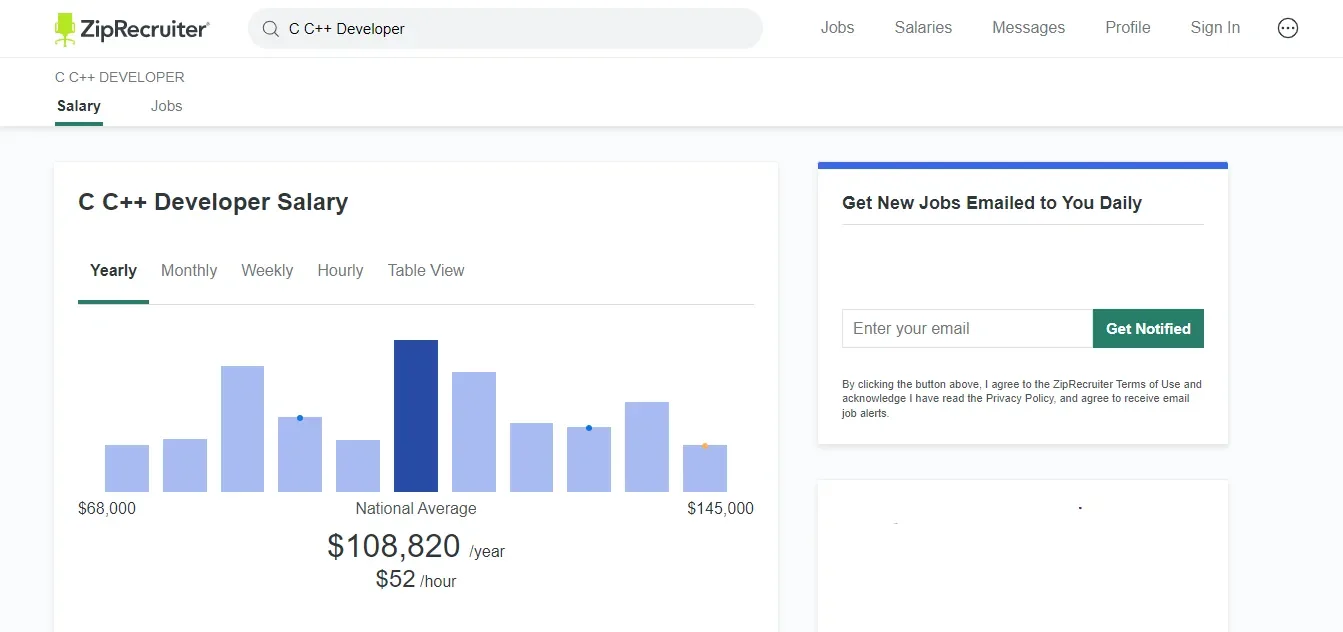Screen dimensions: 1343x632
Task: Select the Yearly salary tab
Action: (x=113, y=271)
